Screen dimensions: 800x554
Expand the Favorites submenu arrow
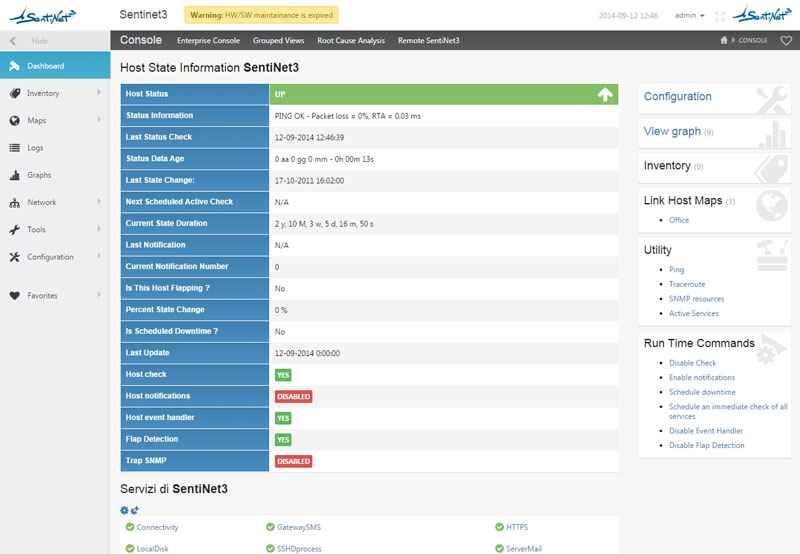(99, 294)
